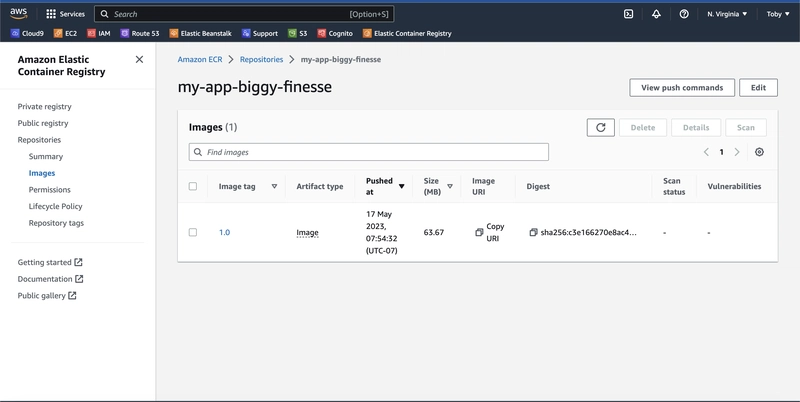Click page number 1 in pagination
This screenshot has width=800, height=402.
721,152
